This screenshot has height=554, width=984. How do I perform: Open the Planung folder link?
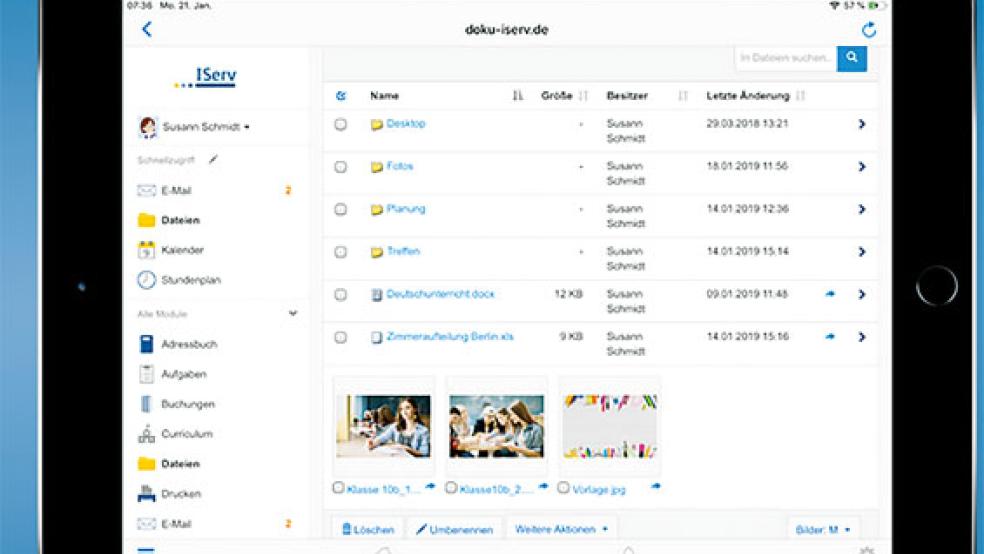pos(406,209)
